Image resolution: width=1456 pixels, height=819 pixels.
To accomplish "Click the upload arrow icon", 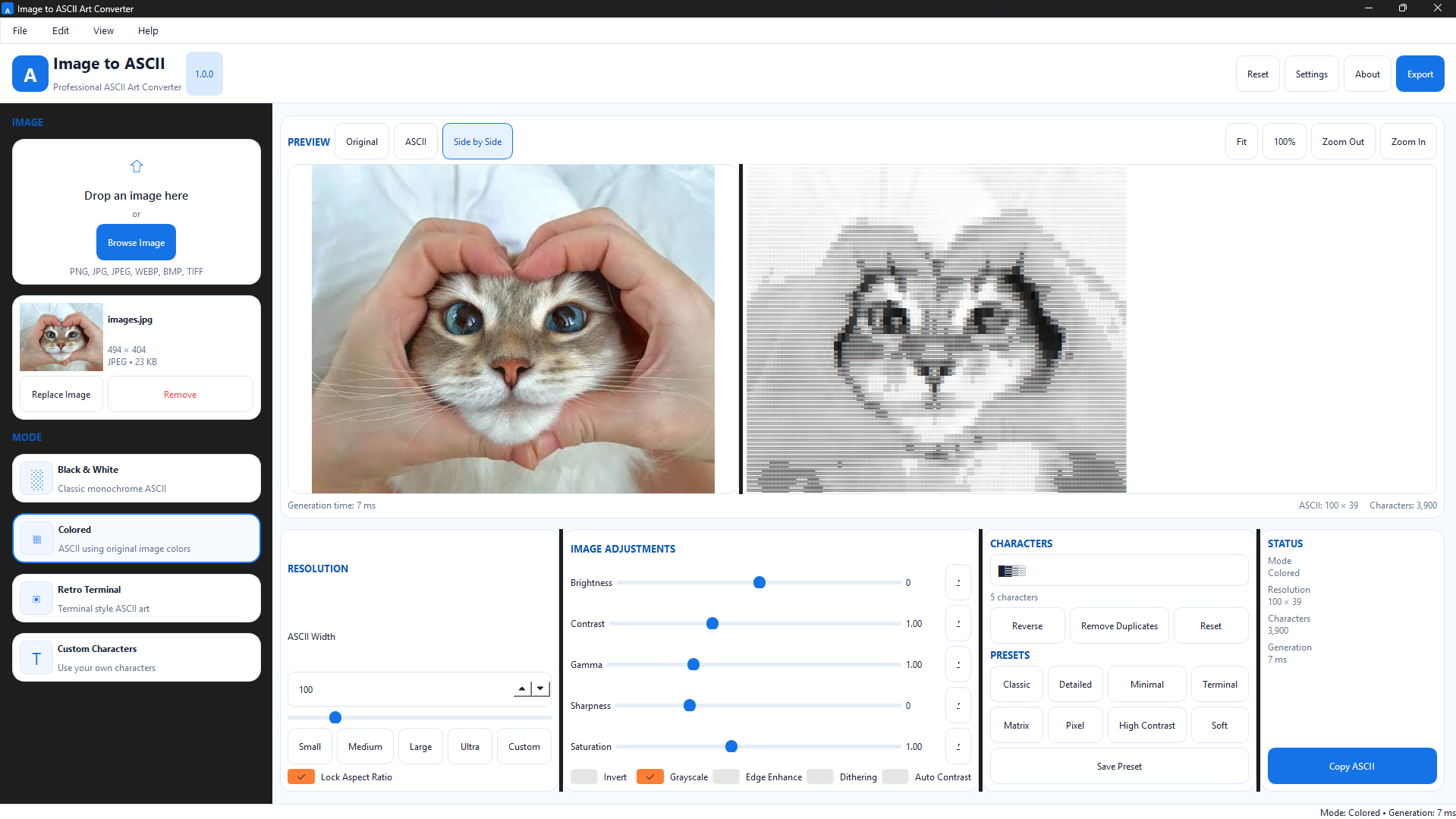I will pos(137,166).
